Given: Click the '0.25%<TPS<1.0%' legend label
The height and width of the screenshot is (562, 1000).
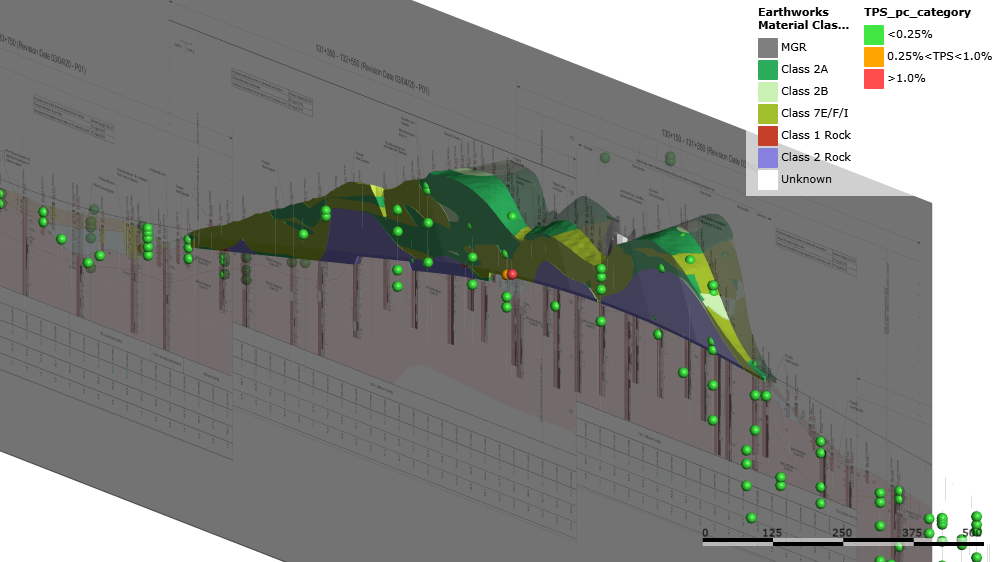Looking at the screenshot, I should (x=939, y=56).
